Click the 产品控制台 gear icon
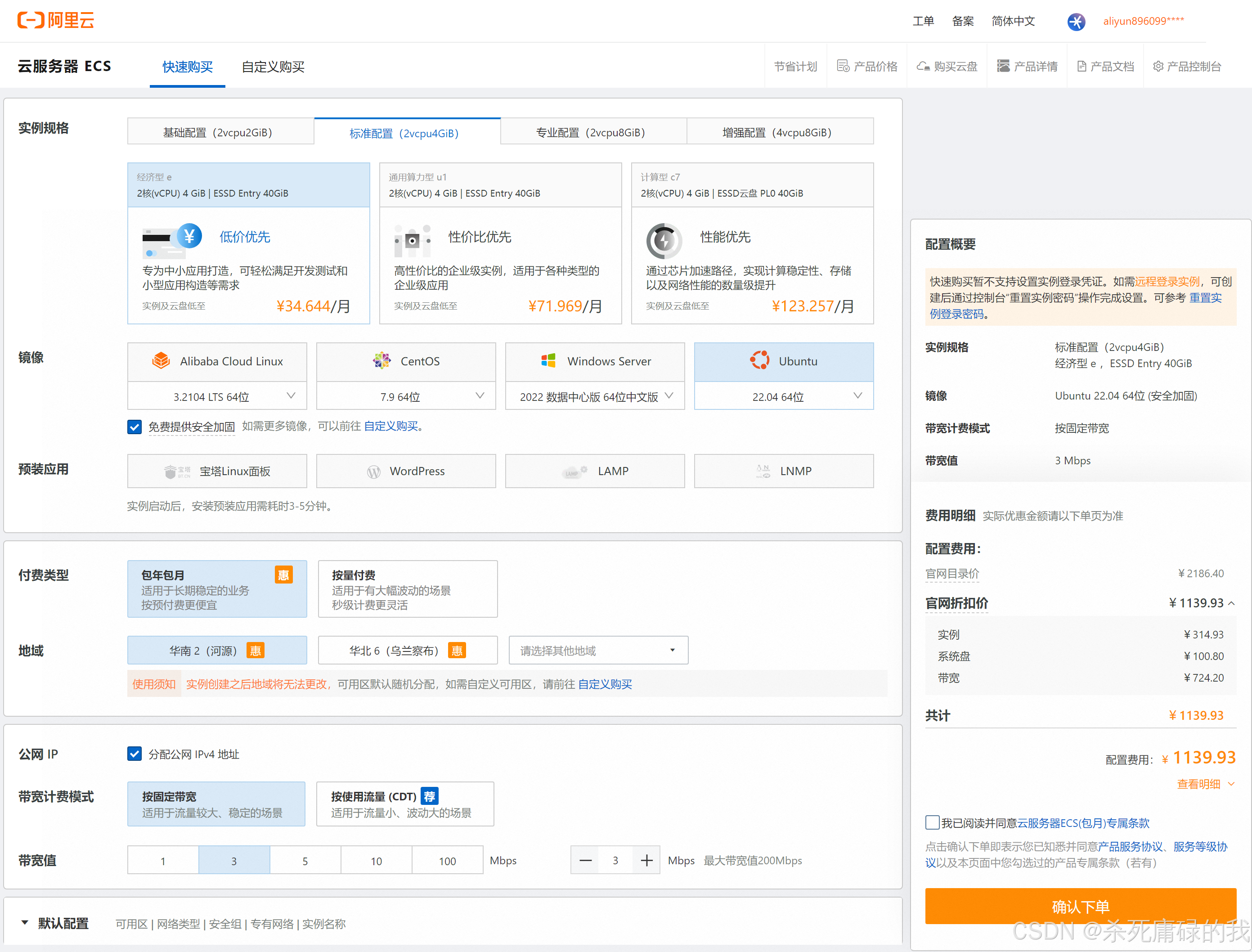This screenshot has width=1252, height=952. click(x=1158, y=66)
